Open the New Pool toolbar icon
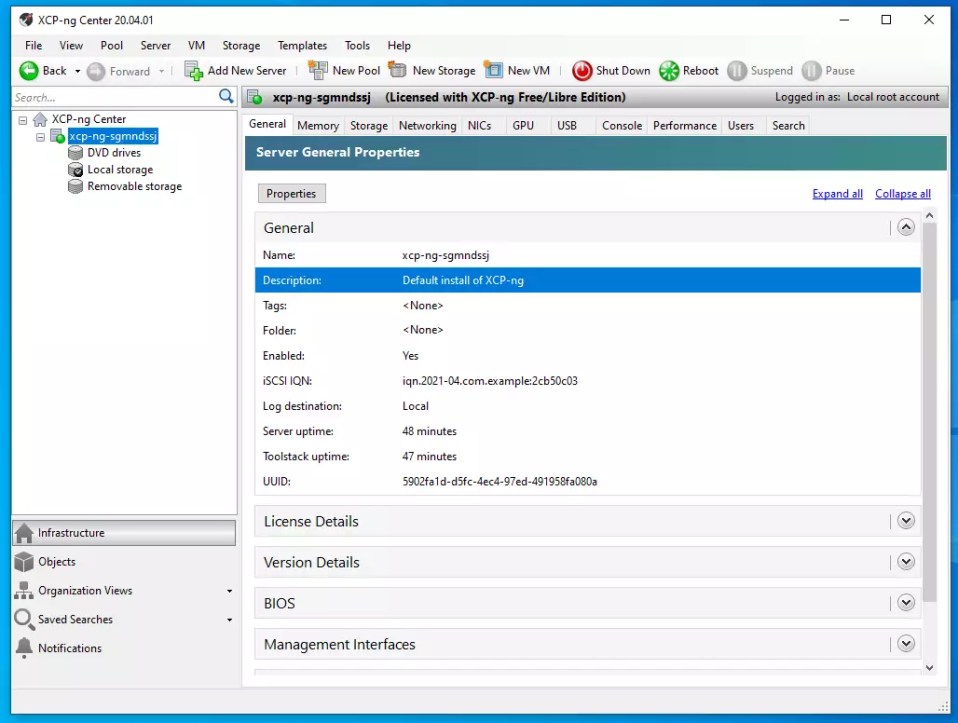958x723 pixels. pyautogui.click(x=316, y=70)
